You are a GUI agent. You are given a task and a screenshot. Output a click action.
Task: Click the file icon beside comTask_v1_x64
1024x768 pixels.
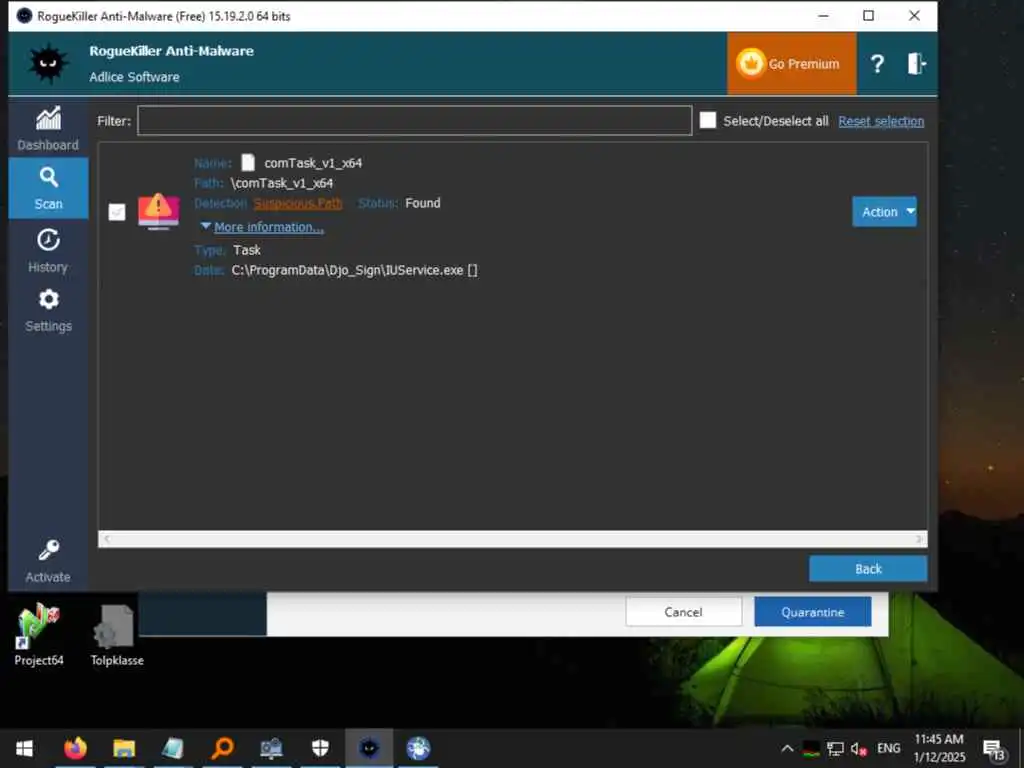coord(248,162)
